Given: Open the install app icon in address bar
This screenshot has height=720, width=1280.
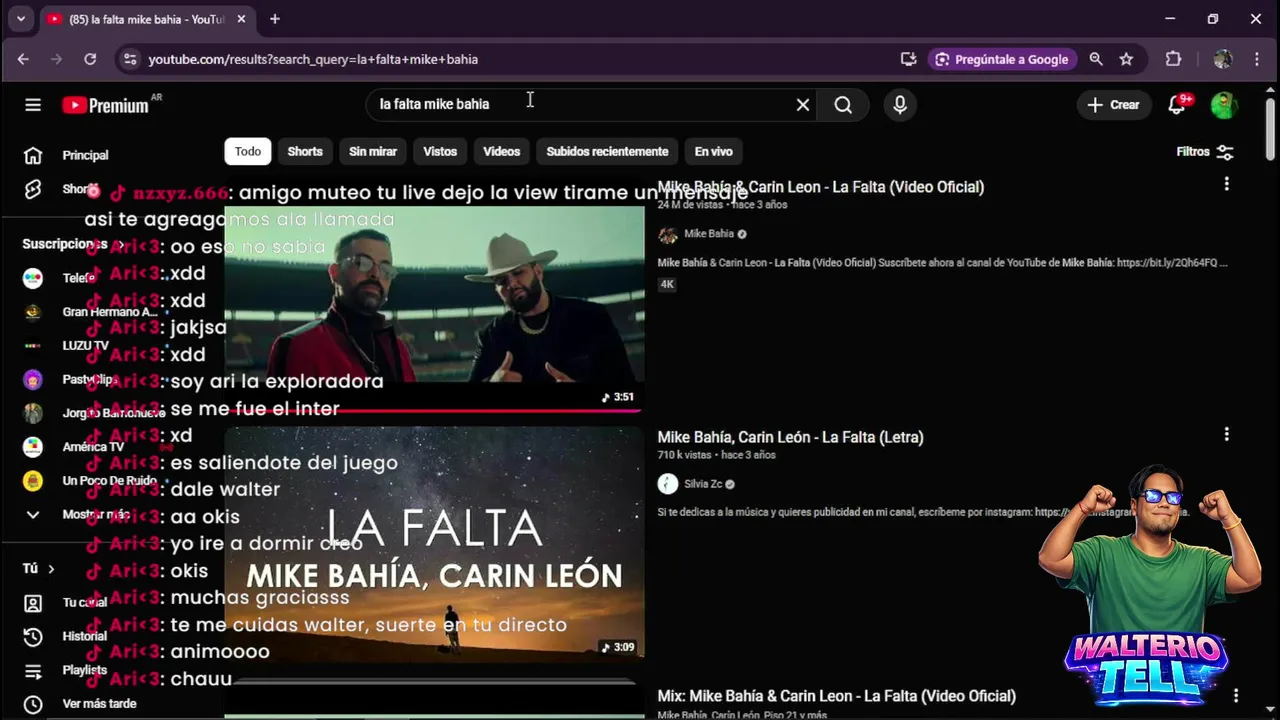Looking at the screenshot, I should [x=908, y=60].
